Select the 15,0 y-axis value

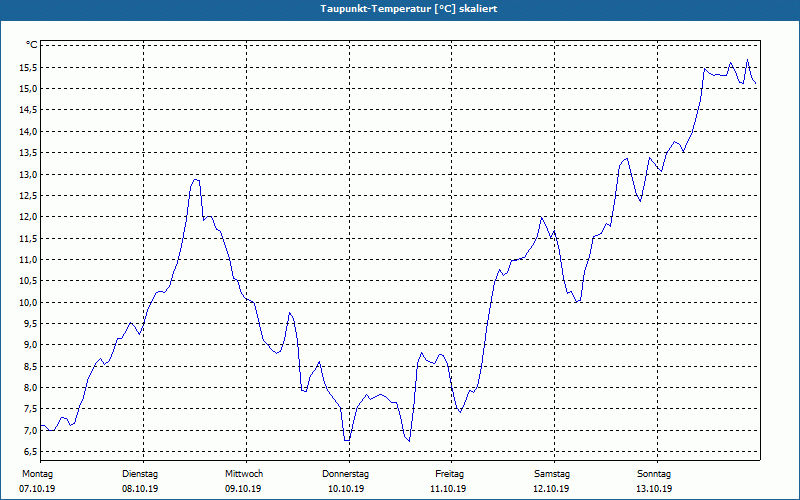(x=28, y=89)
